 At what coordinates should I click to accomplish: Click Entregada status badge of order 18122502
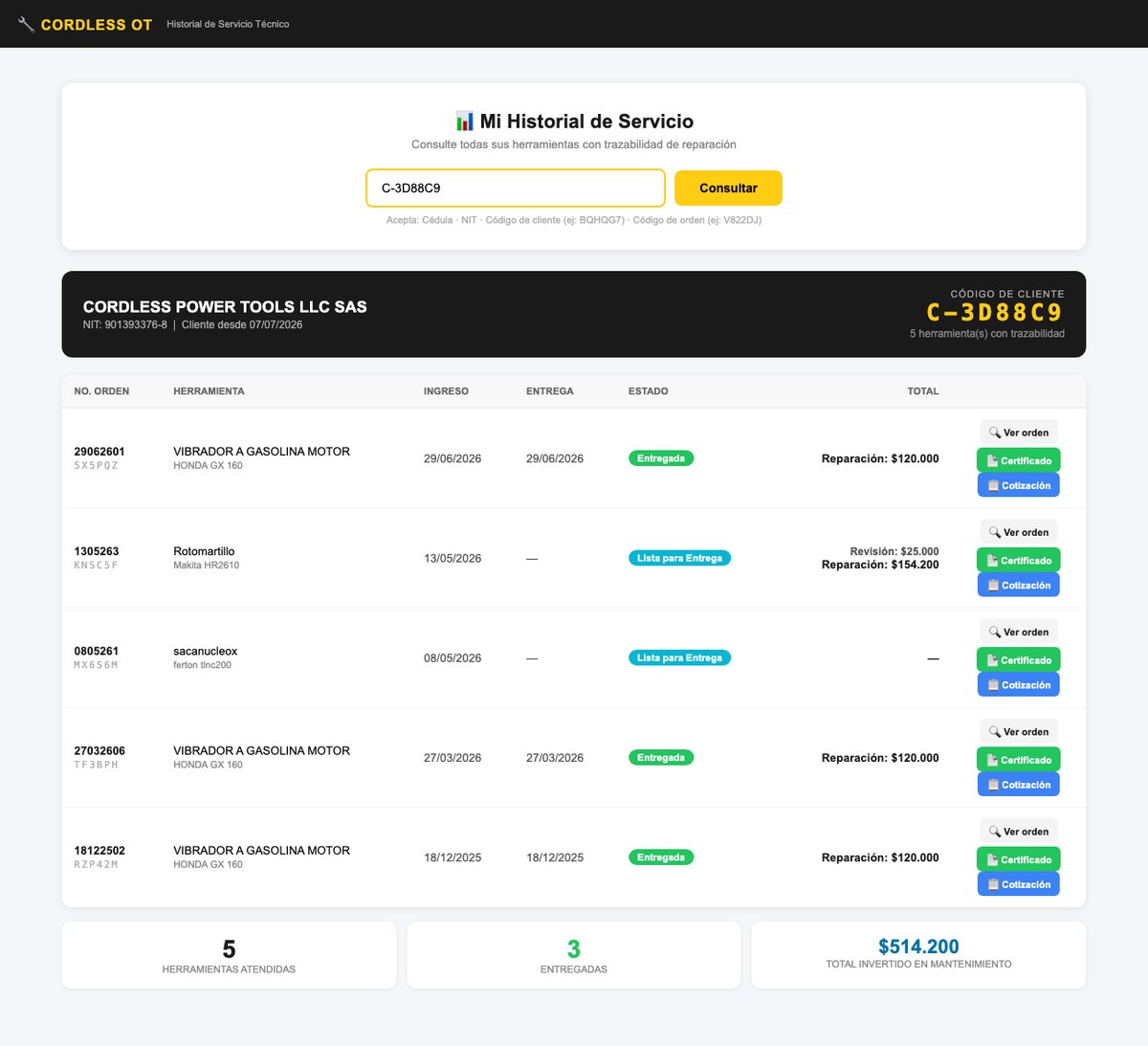(x=661, y=857)
